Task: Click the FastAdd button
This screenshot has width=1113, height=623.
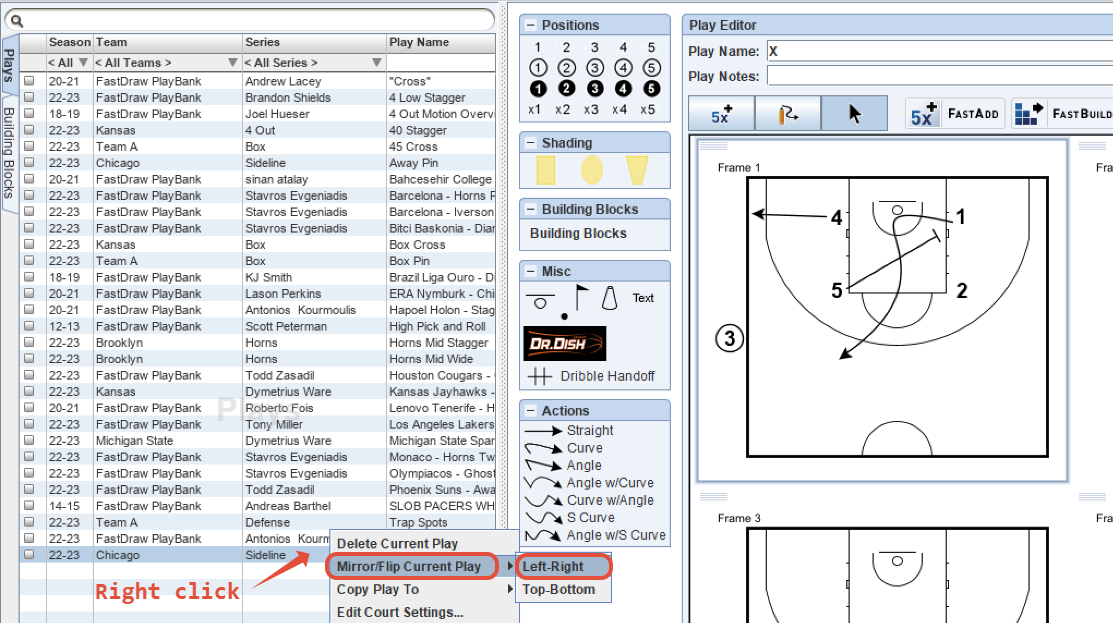Action: tap(955, 114)
